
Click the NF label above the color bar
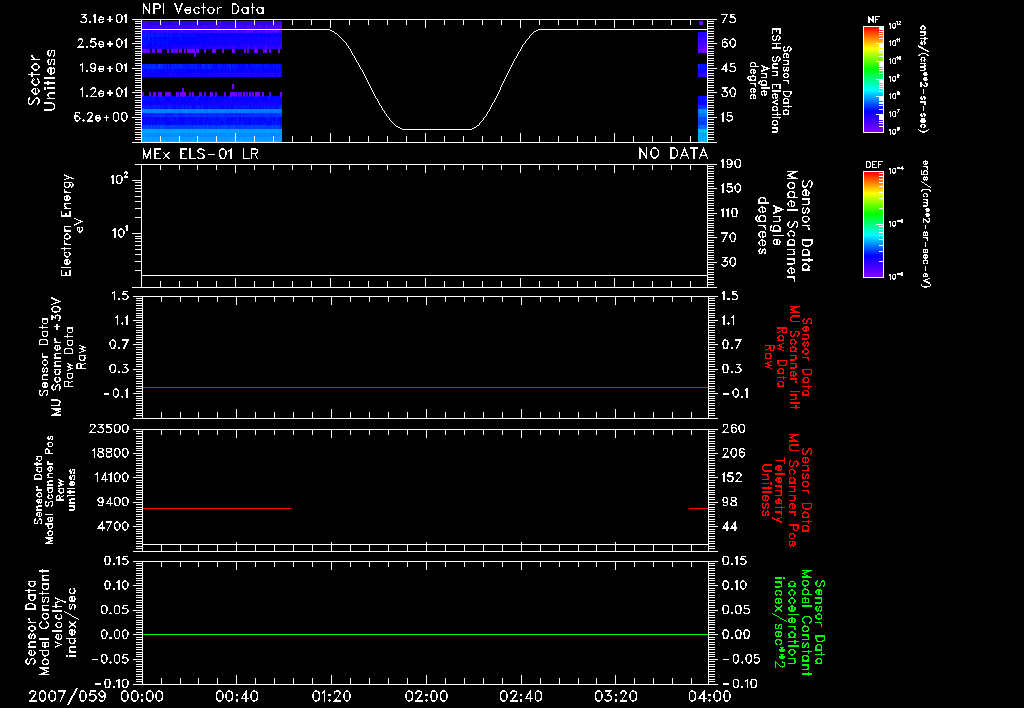click(x=873, y=20)
